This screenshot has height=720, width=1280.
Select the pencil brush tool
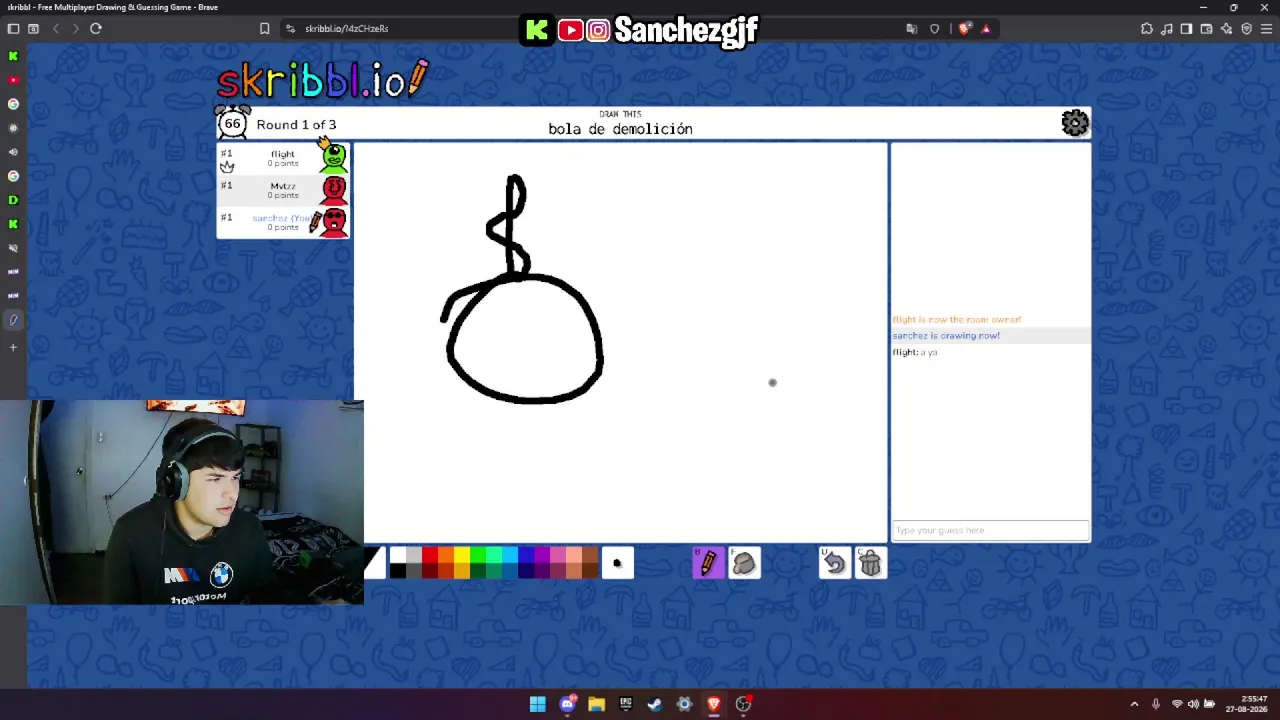[x=708, y=564]
